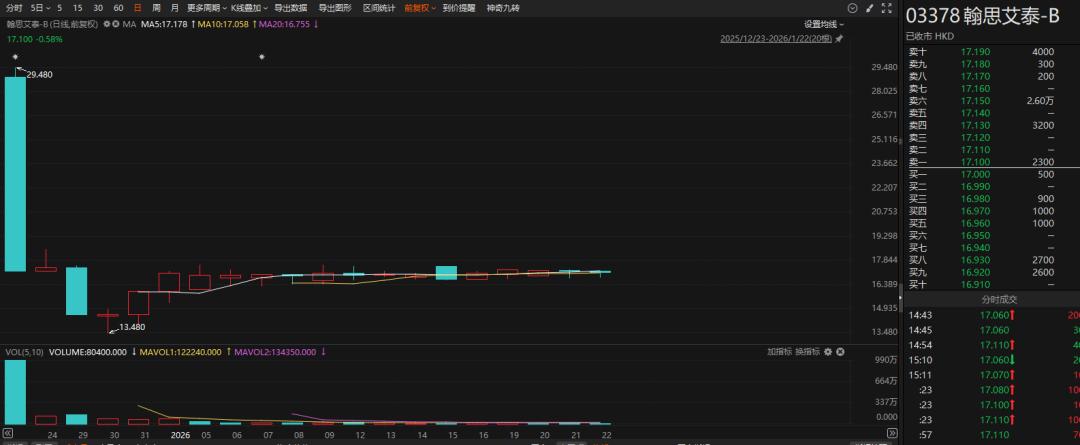Jump chart to latest with right double-arrow
This screenshot has width=1080, height=445.
(x=893, y=434)
